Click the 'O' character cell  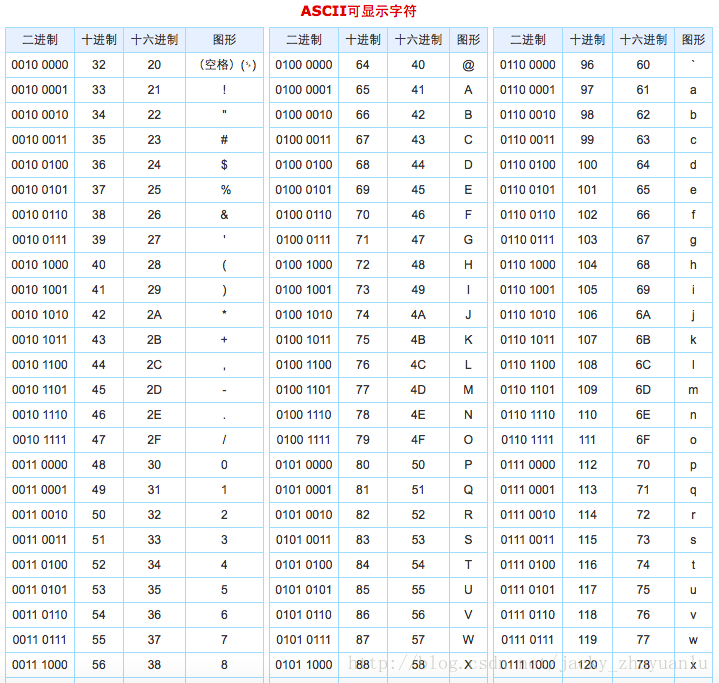468,439
